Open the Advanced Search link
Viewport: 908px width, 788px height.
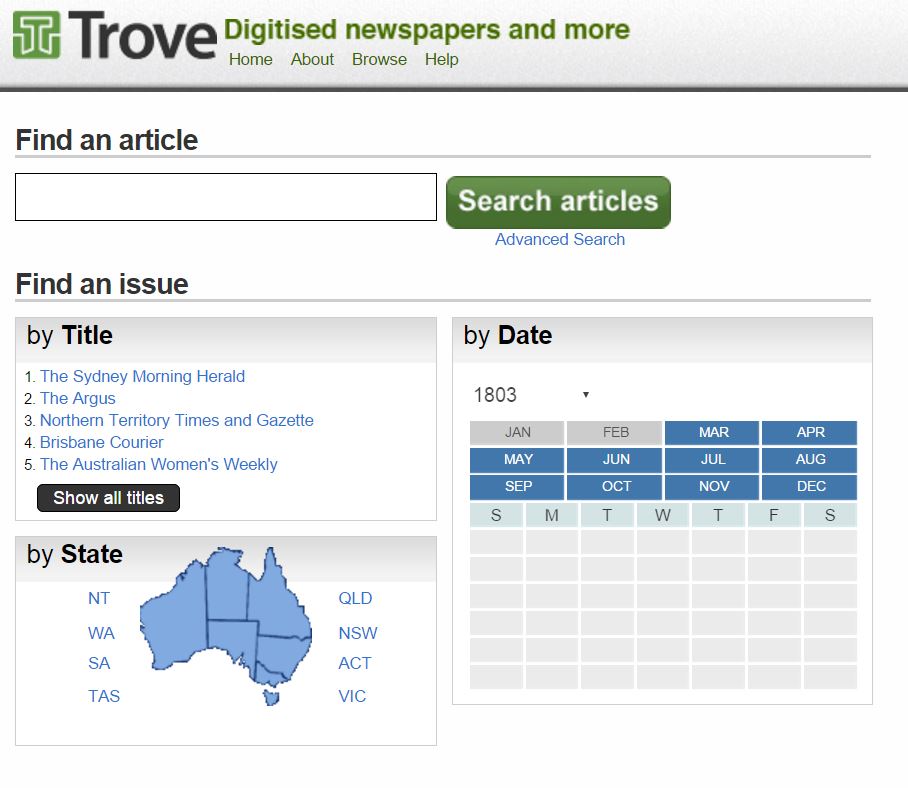pos(559,239)
